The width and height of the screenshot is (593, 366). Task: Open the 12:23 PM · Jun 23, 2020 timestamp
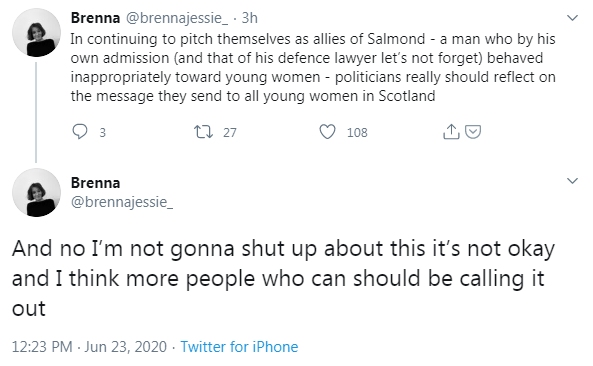point(89,347)
